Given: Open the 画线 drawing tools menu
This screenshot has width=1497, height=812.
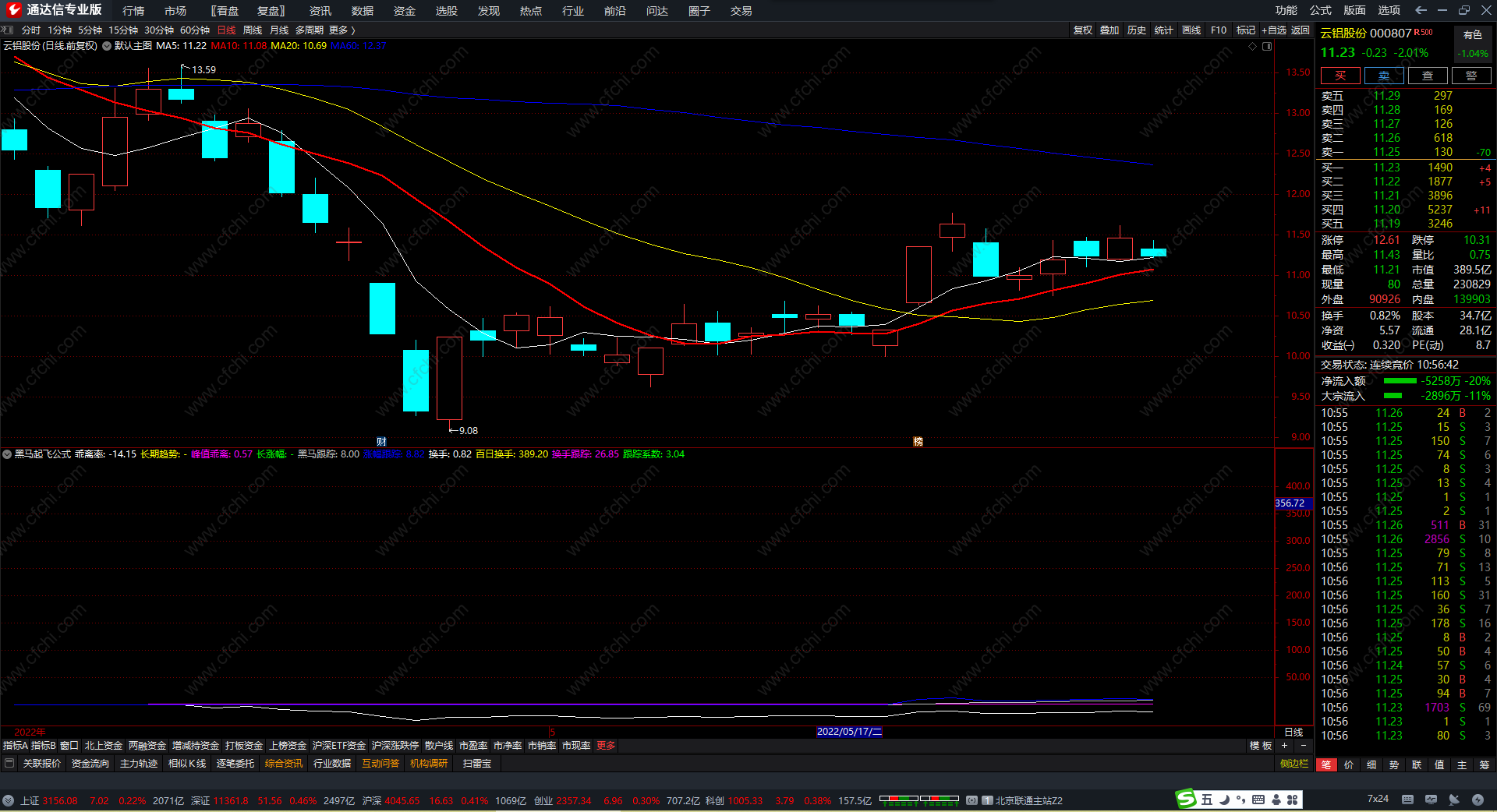Looking at the screenshot, I should [x=1191, y=30].
